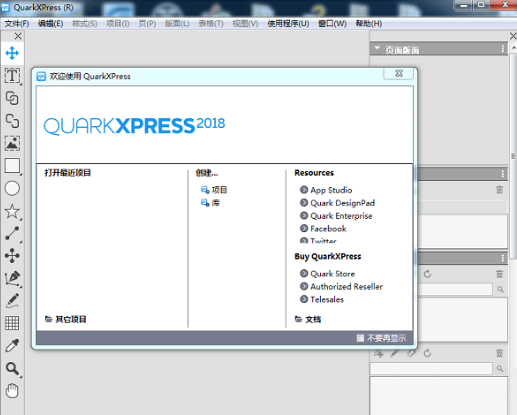This screenshot has height=415, width=517.
Task: Open options menu of second right panel
Action: (502, 174)
